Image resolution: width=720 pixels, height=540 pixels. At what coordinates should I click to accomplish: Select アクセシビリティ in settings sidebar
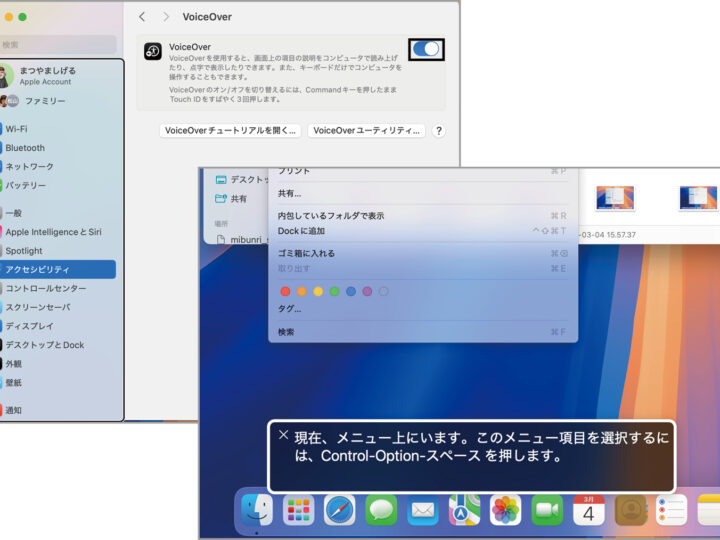pyautogui.click(x=58, y=270)
